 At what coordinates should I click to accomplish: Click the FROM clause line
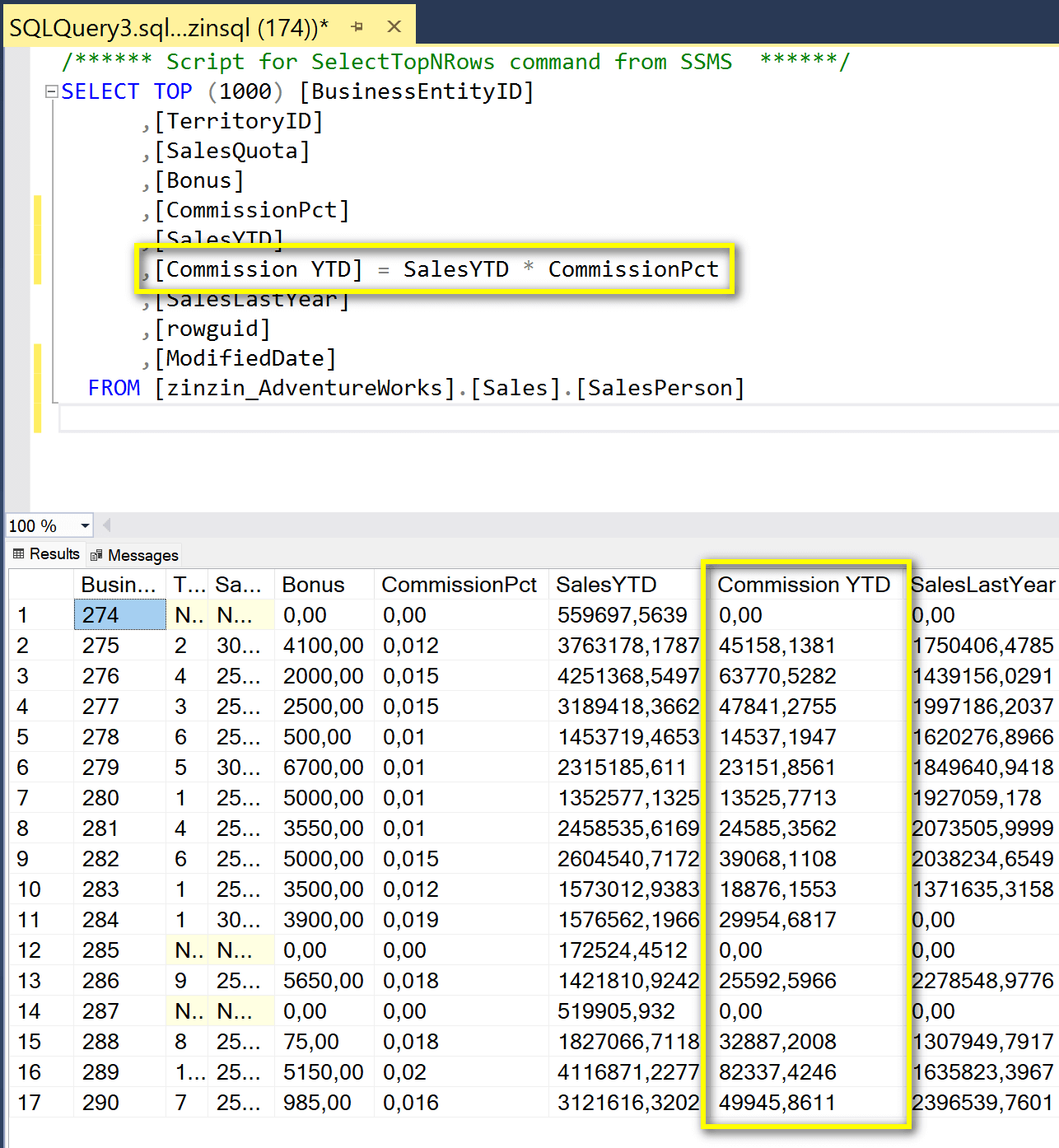pyautogui.click(x=416, y=388)
